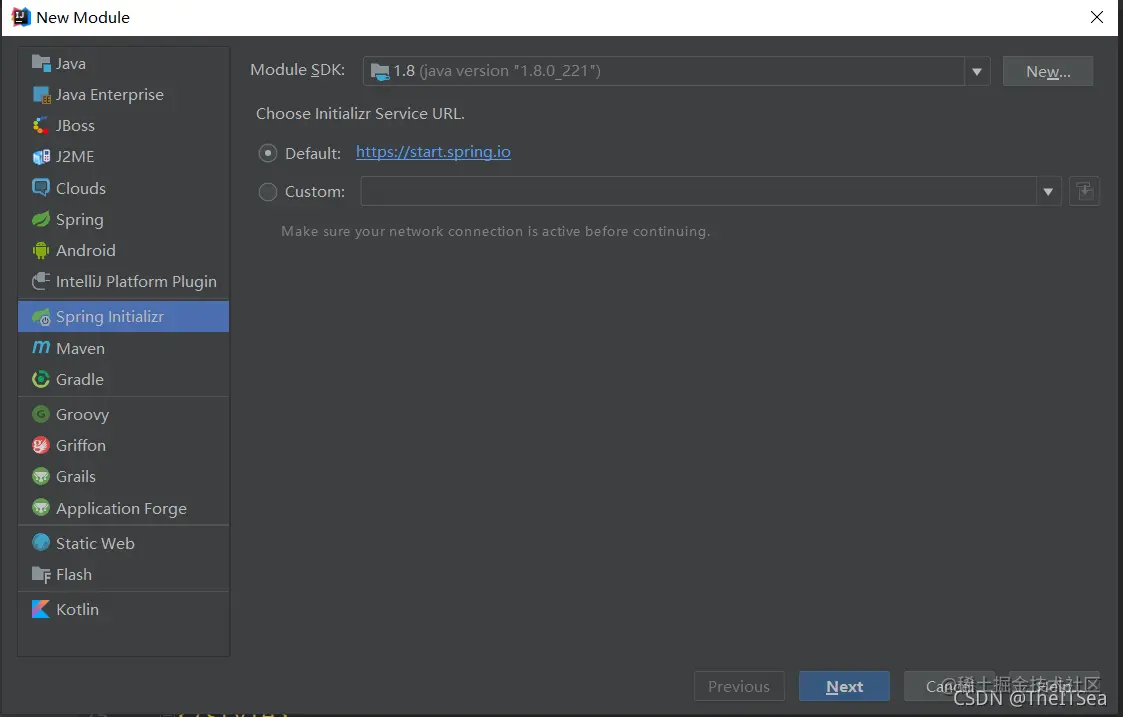Image resolution: width=1123 pixels, height=717 pixels.
Task: Open the Module SDK dropdown arrow
Action: point(977,71)
